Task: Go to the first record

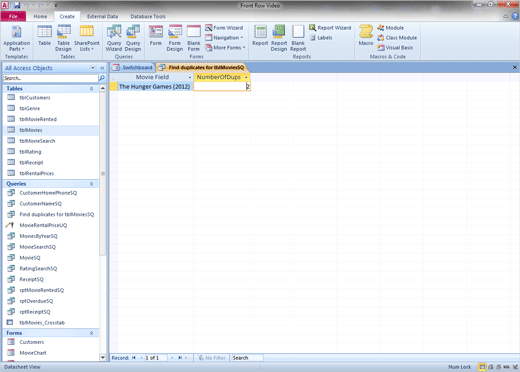Action: (x=134, y=358)
